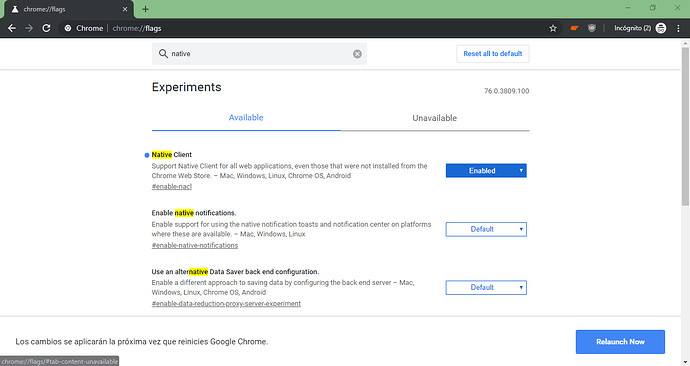Maximize or restore the Chrome window

[x=653, y=8]
